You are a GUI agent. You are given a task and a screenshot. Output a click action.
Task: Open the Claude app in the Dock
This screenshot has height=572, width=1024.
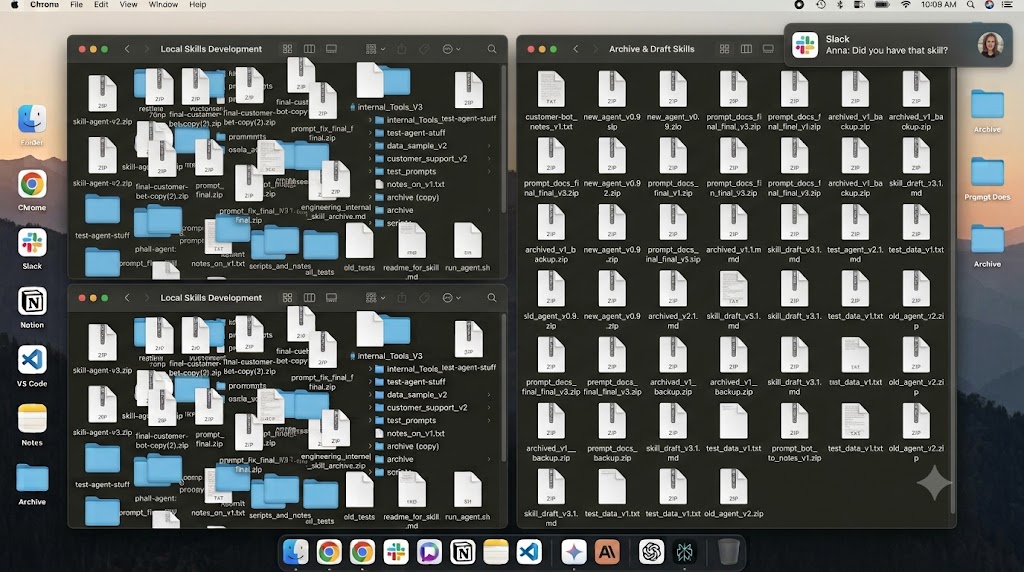tap(607, 552)
